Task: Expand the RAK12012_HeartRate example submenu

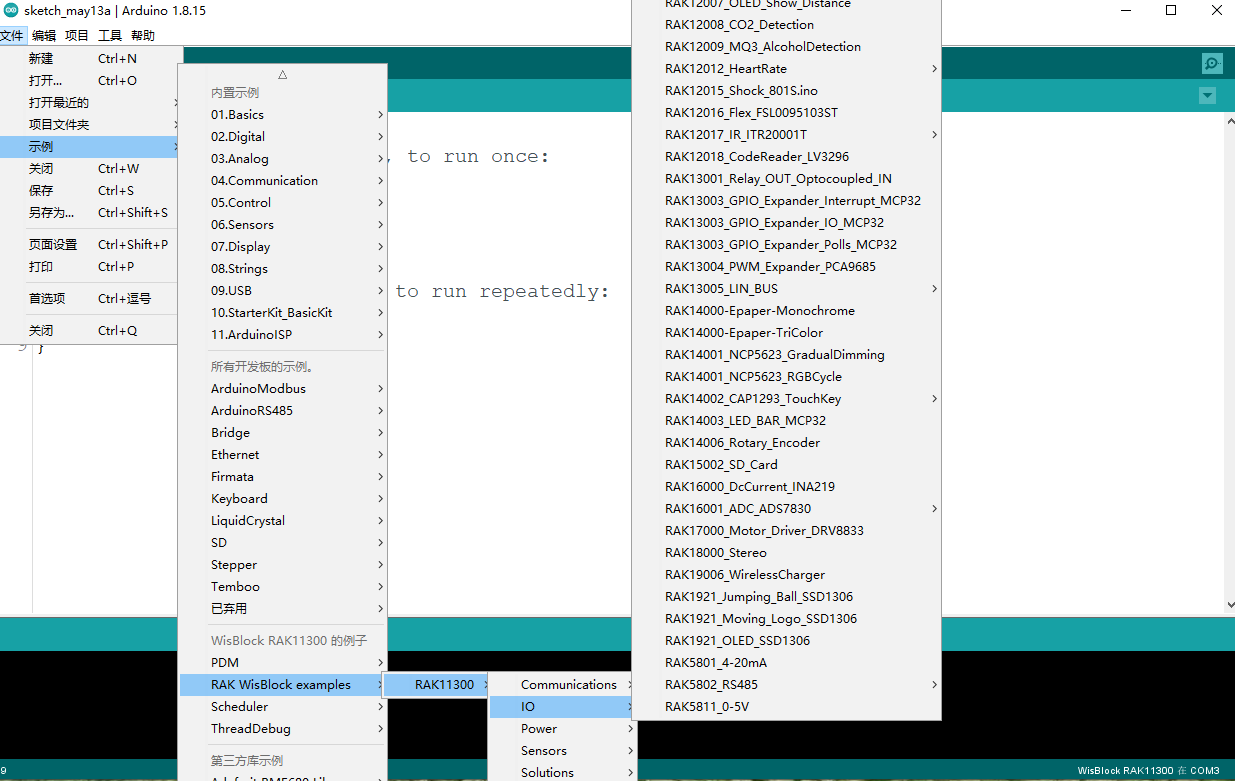Action: pos(787,69)
